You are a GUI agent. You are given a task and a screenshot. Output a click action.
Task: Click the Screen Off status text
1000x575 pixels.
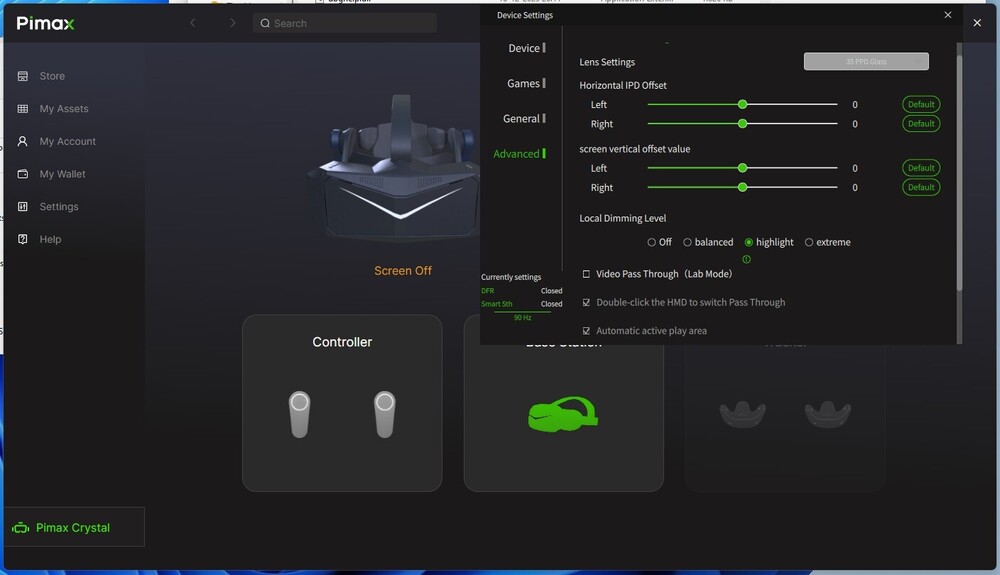coord(402,271)
